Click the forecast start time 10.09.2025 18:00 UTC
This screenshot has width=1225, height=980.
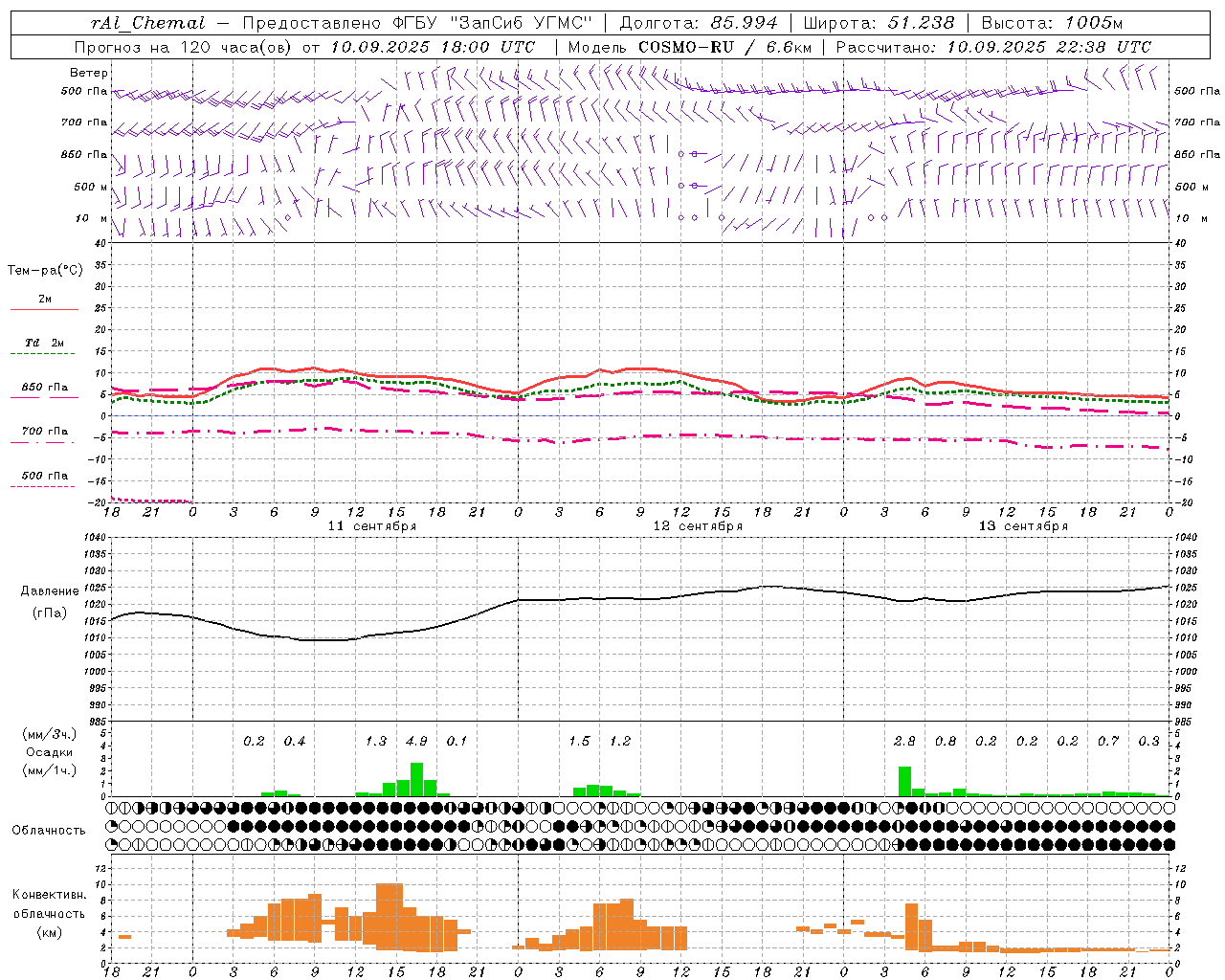coord(433,47)
